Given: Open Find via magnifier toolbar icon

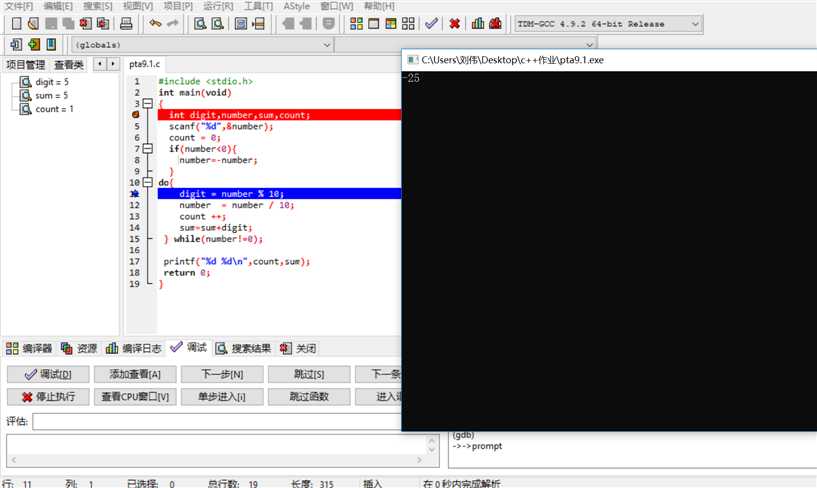Looking at the screenshot, I should (200, 23).
